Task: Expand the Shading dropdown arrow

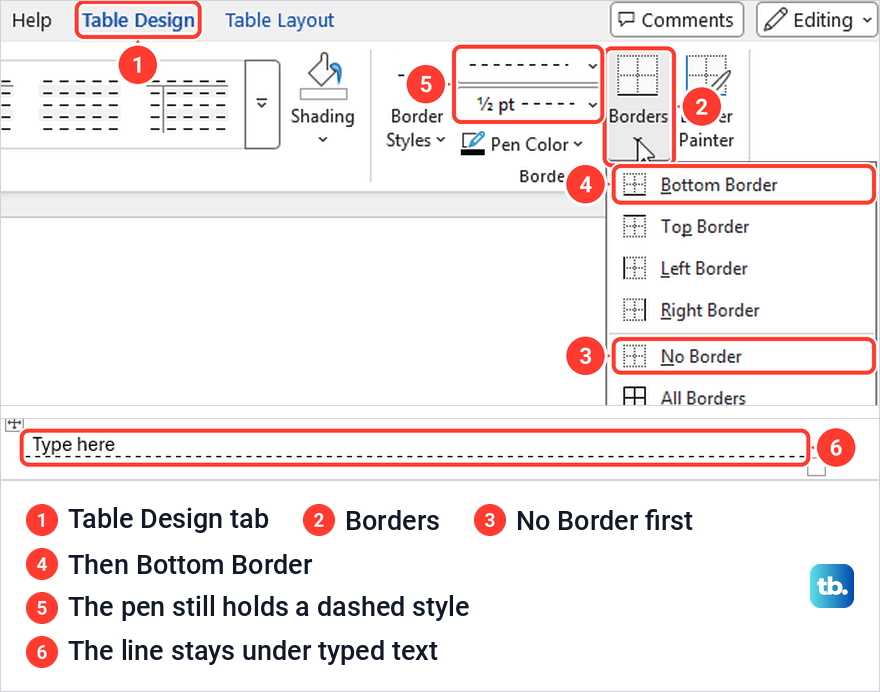Action: [323, 139]
